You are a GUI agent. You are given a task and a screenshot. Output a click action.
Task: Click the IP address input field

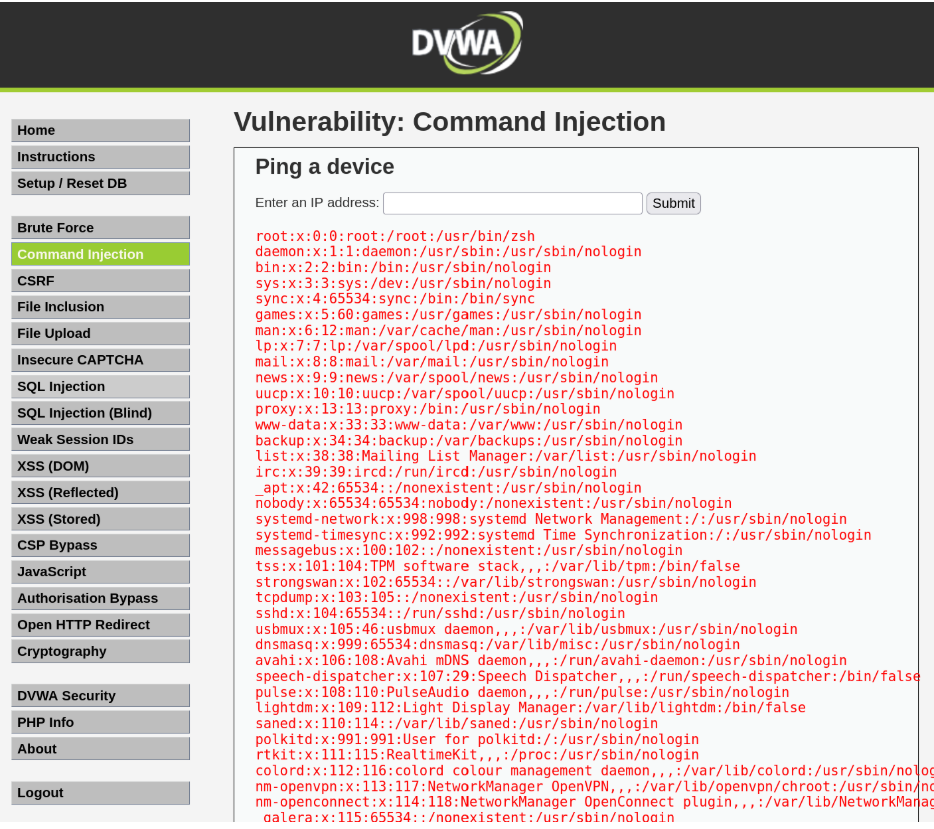pos(512,203)
